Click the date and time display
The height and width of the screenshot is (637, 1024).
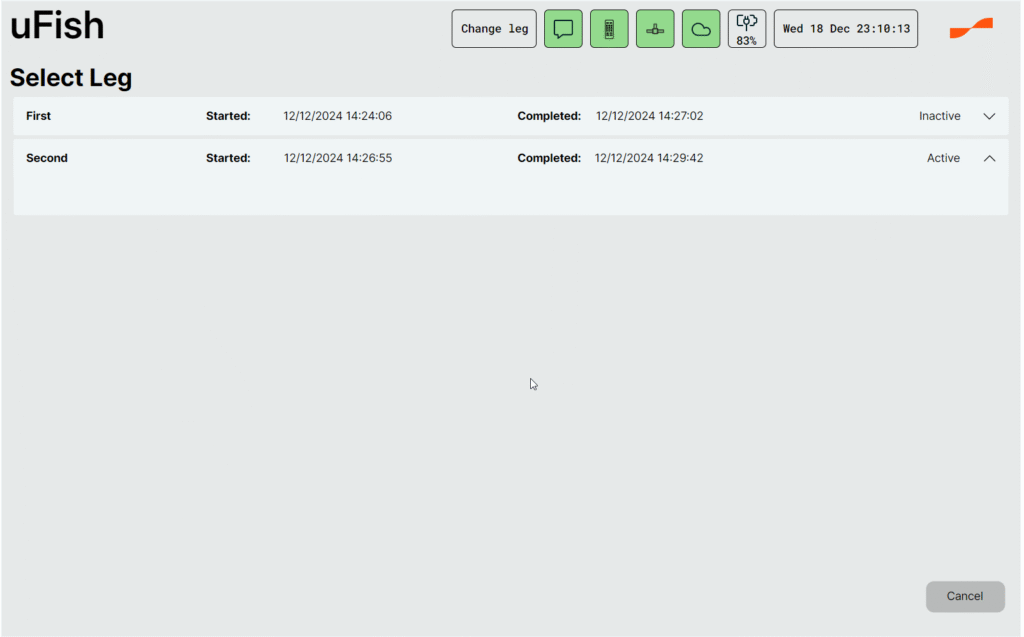coord(846,29)
